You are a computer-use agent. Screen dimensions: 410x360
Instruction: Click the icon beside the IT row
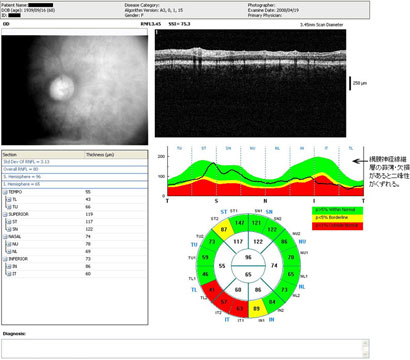tap(10, 274)
